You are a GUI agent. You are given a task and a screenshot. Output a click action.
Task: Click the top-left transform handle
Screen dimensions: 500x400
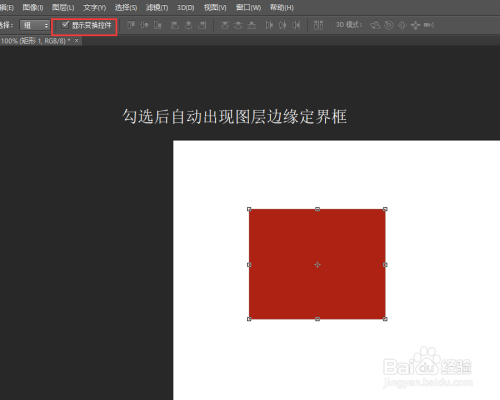coord(249,209)
